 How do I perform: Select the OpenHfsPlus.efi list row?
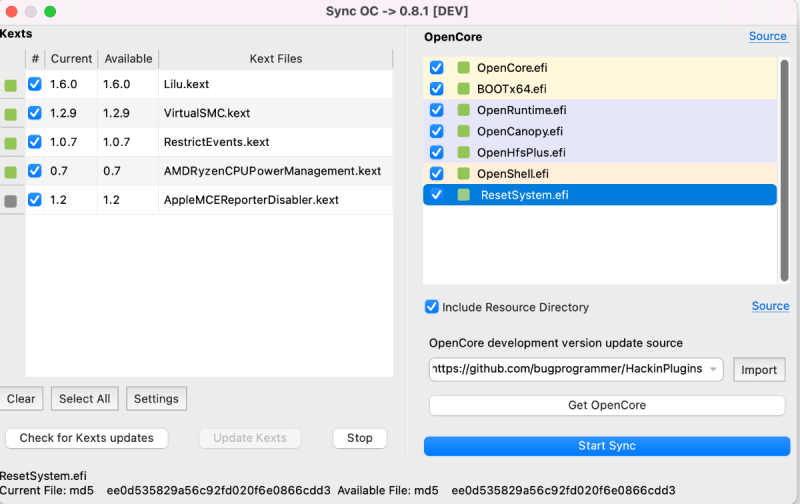click(x=600, y=153)
